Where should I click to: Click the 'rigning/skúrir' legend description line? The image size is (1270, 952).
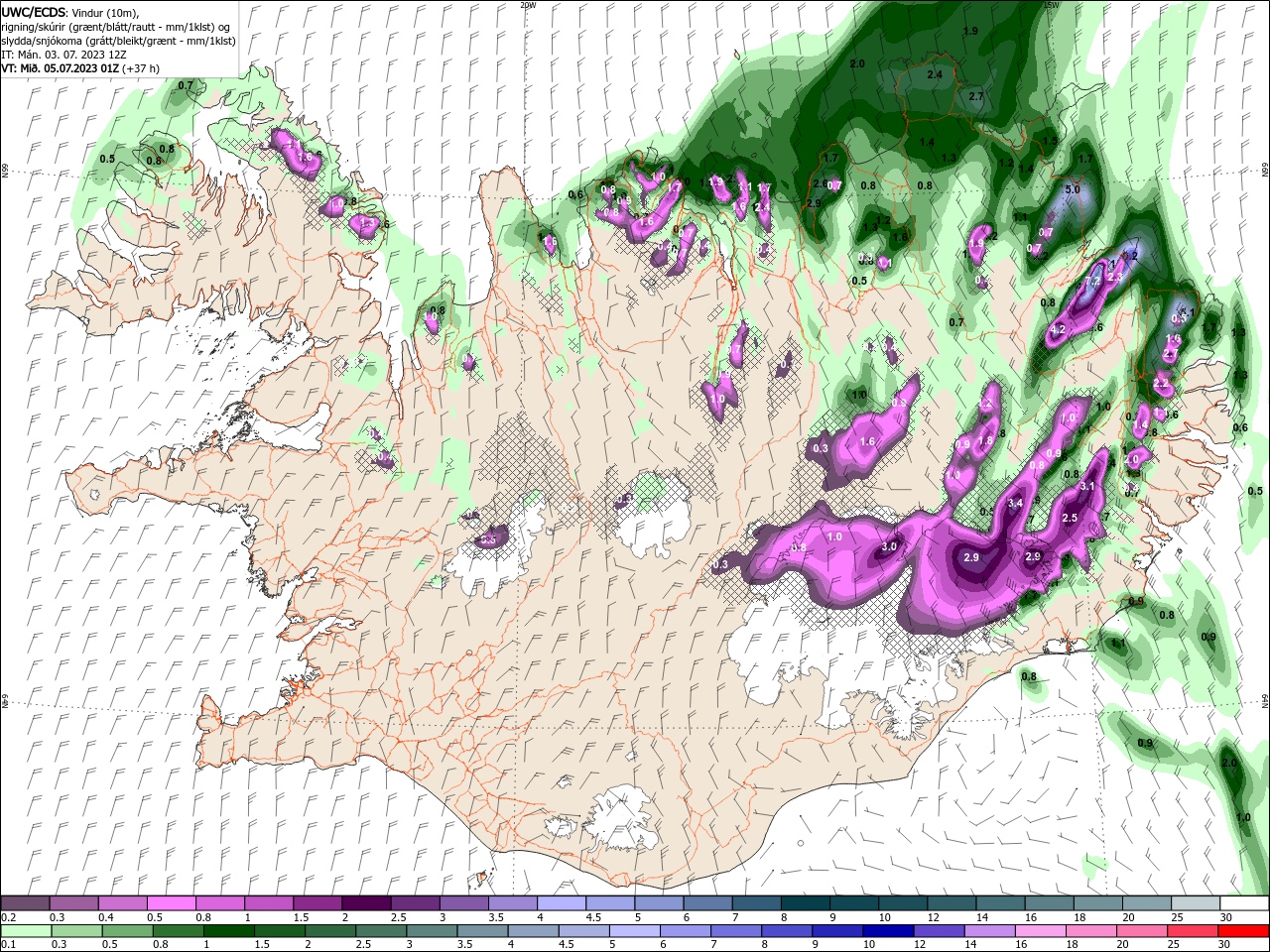point(116,26)
